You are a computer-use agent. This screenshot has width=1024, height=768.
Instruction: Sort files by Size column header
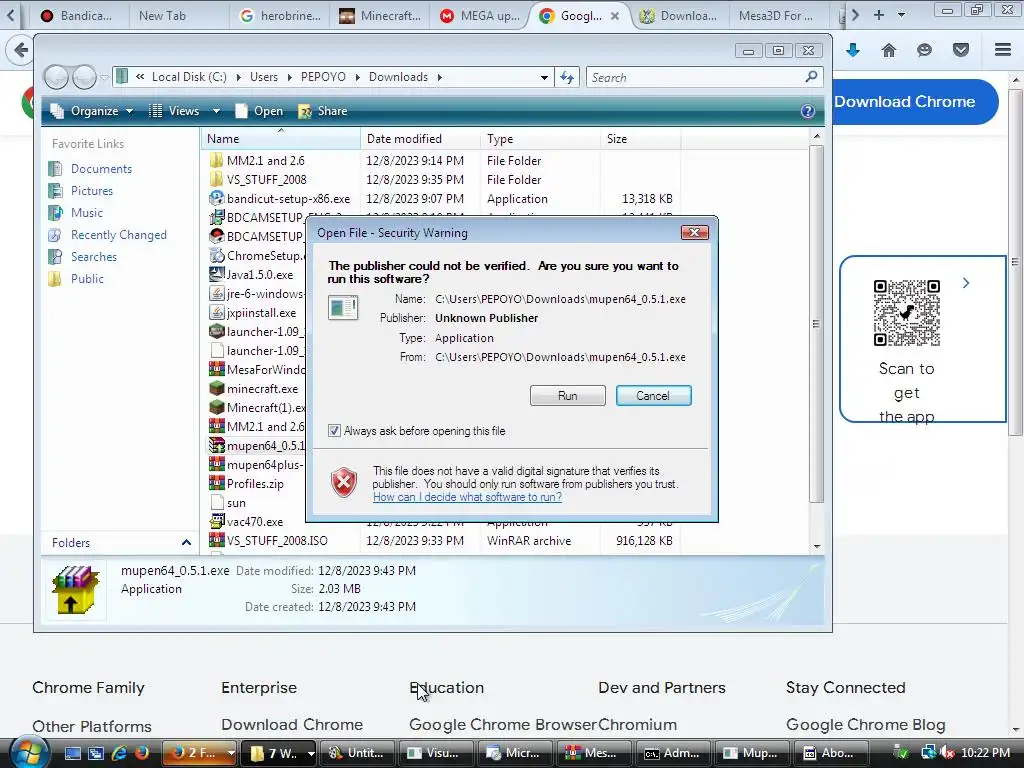(x=640, y=138)
